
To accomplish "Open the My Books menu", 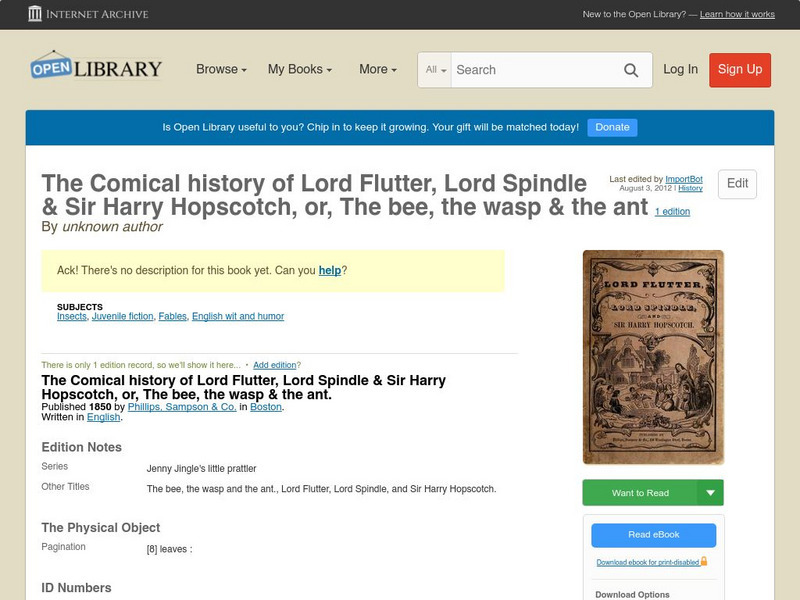I will coord(302,70).
